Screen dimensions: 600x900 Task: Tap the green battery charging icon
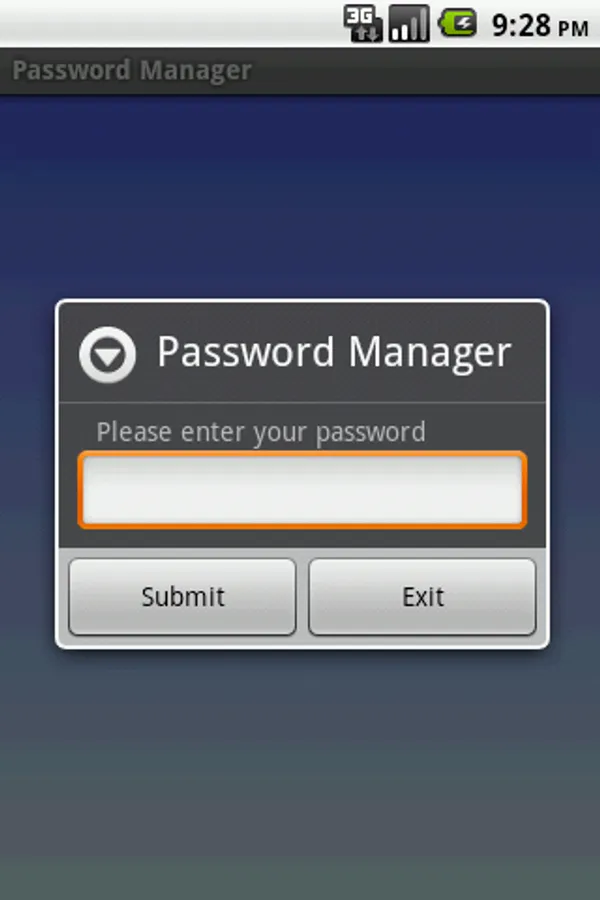click(458, 24)
